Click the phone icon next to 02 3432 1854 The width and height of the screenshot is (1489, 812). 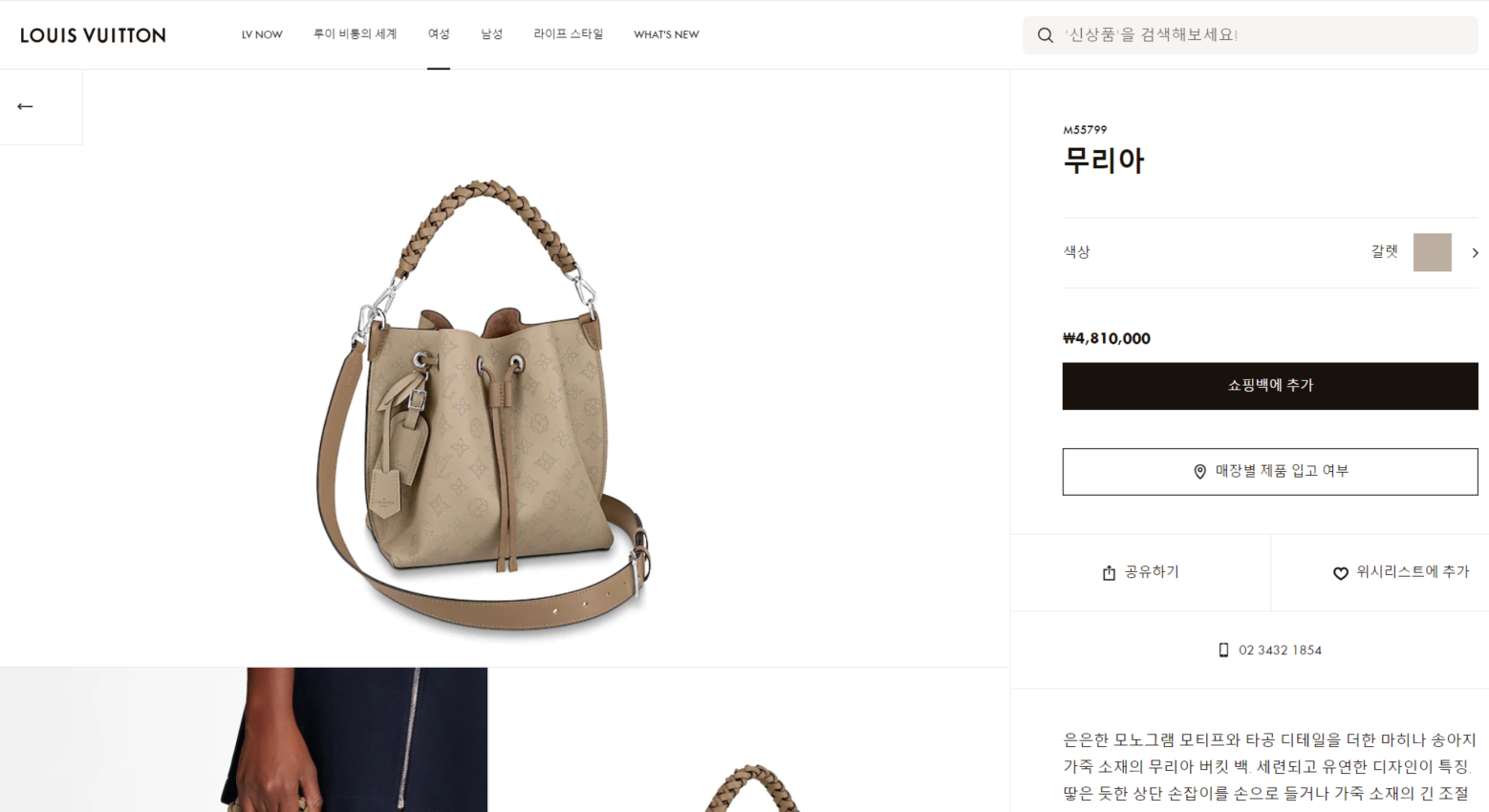1223,650
